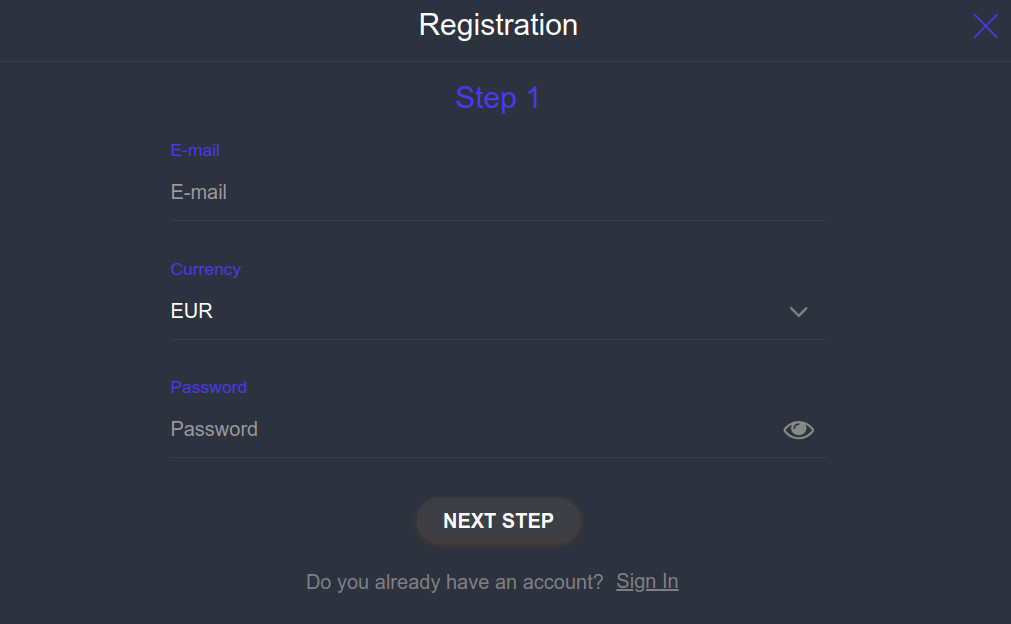This screenshot has height=624, width=1011.
Task: Go to sign-in via the underlined link
Action: tap(647, 581)
